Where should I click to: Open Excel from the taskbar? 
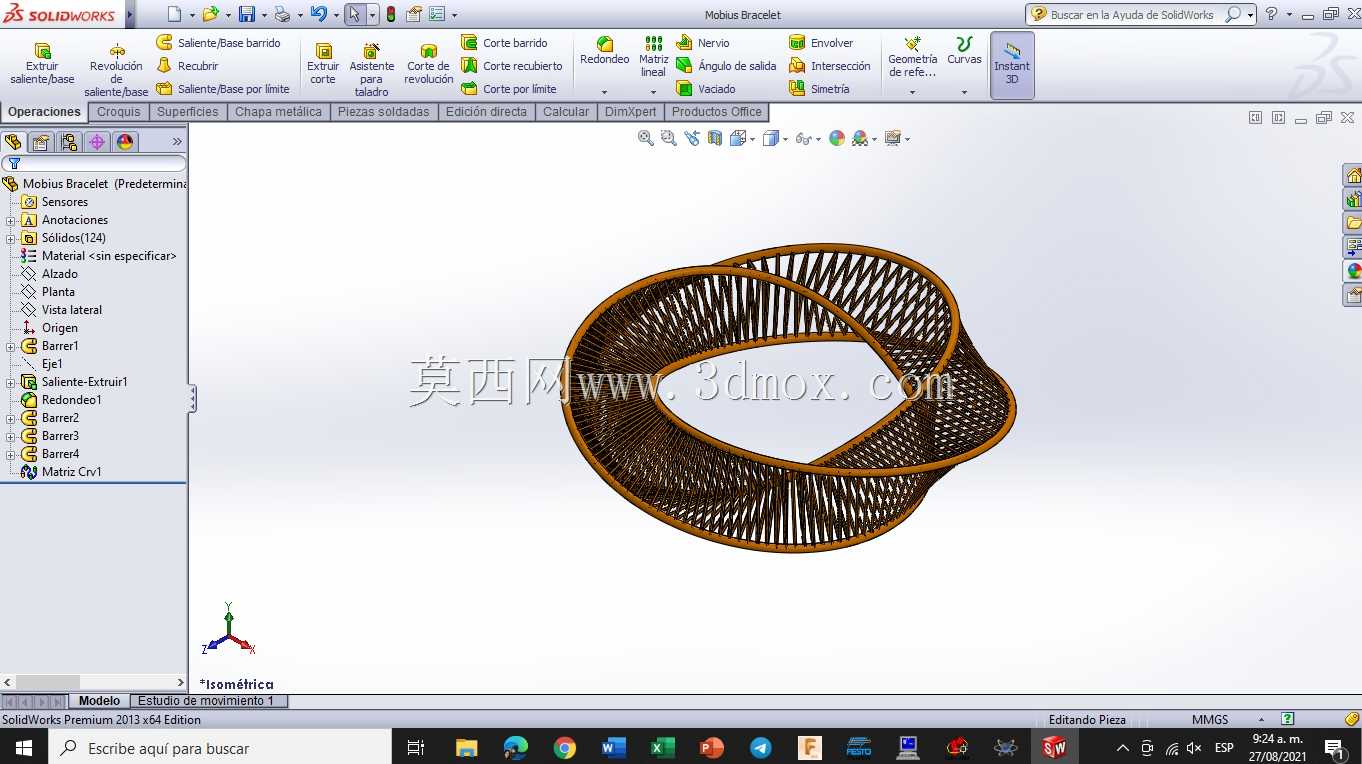663,748
